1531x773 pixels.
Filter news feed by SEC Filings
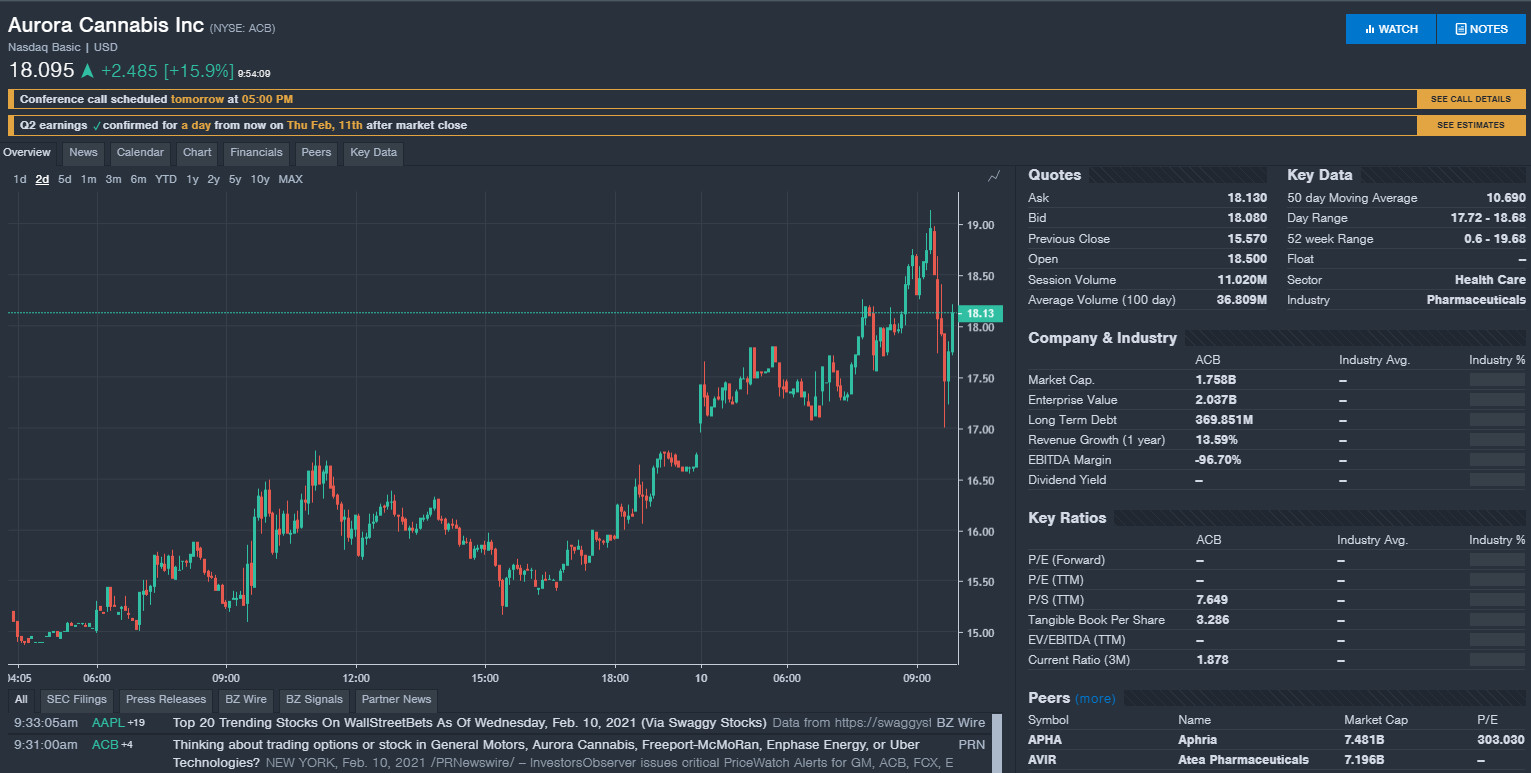pyautogui.click(x=76, y=699)
